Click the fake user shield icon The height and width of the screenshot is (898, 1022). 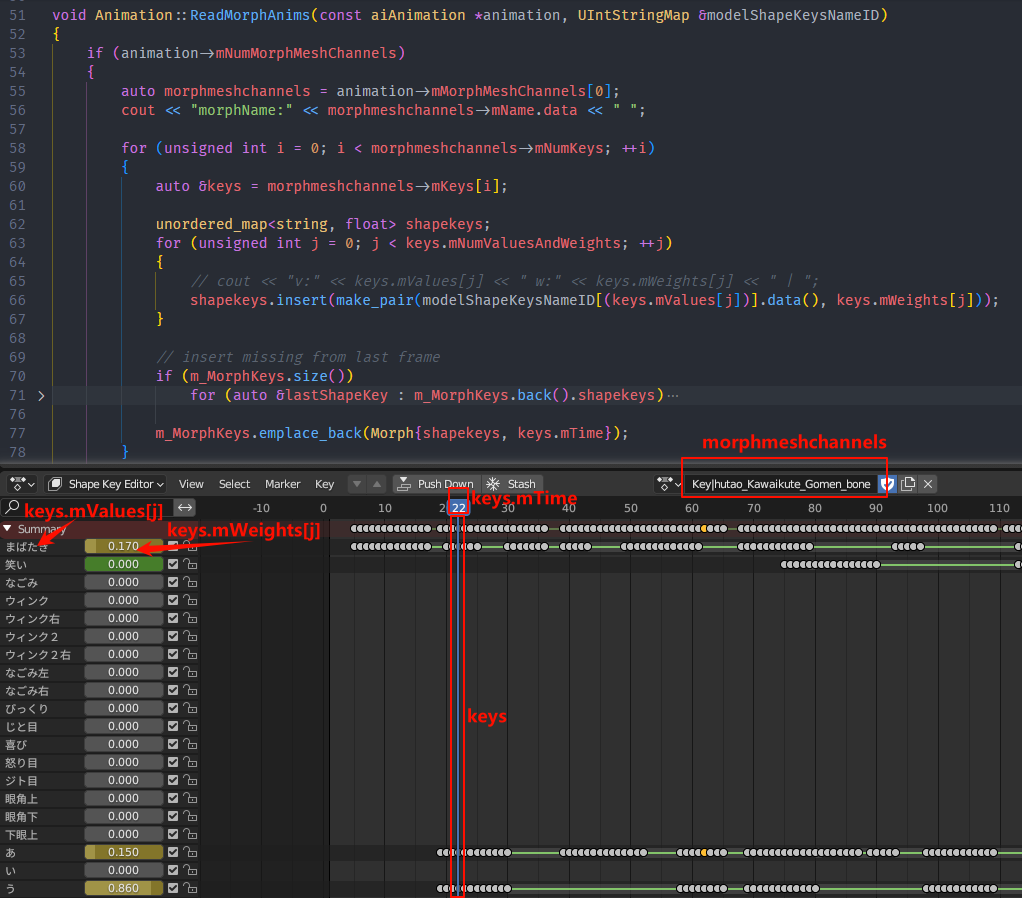pyautogui.click(x=887, y=484)
